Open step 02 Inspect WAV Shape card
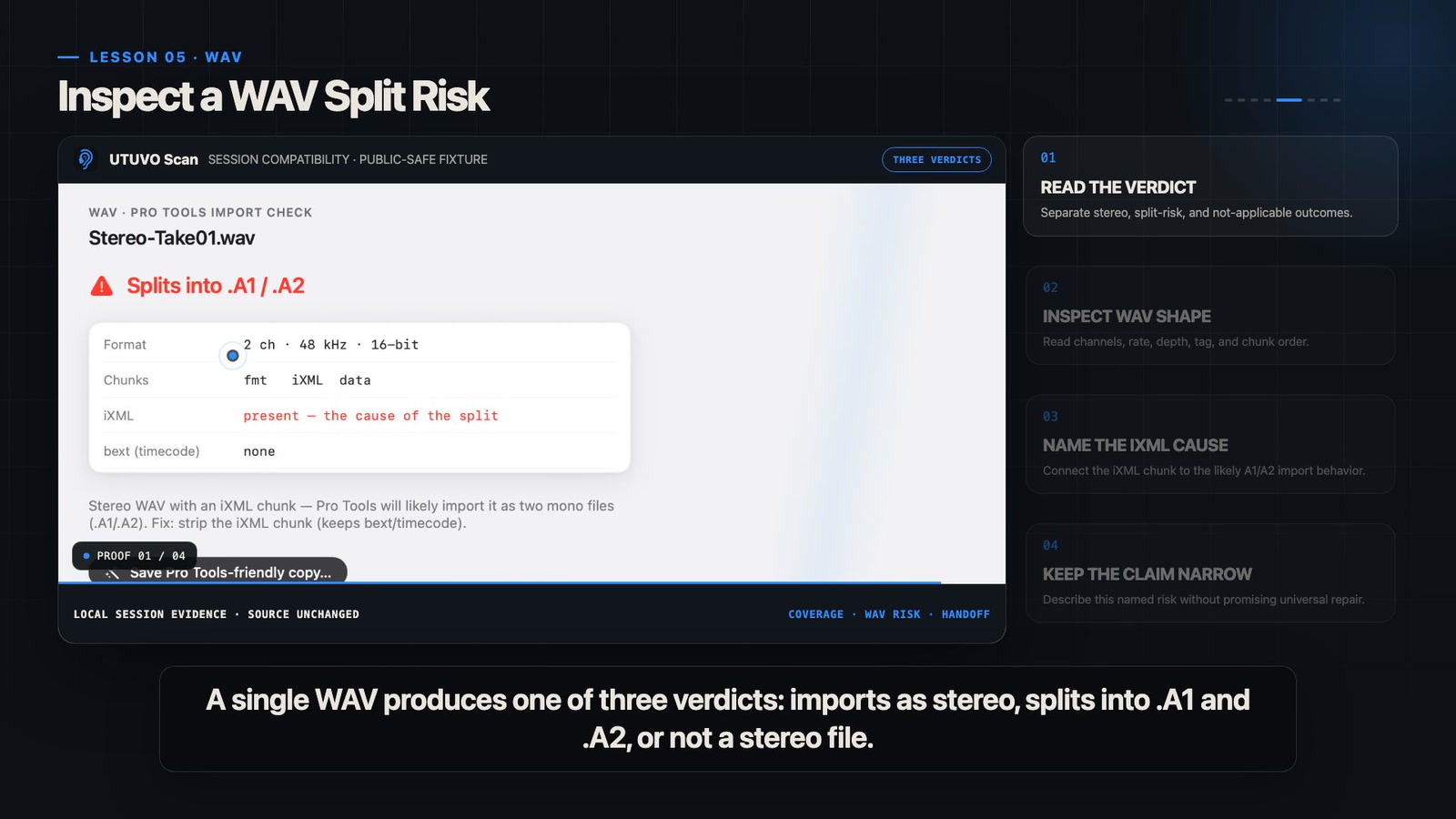Viewport: 1456px width, 819px height. [x=1210, y=316]
